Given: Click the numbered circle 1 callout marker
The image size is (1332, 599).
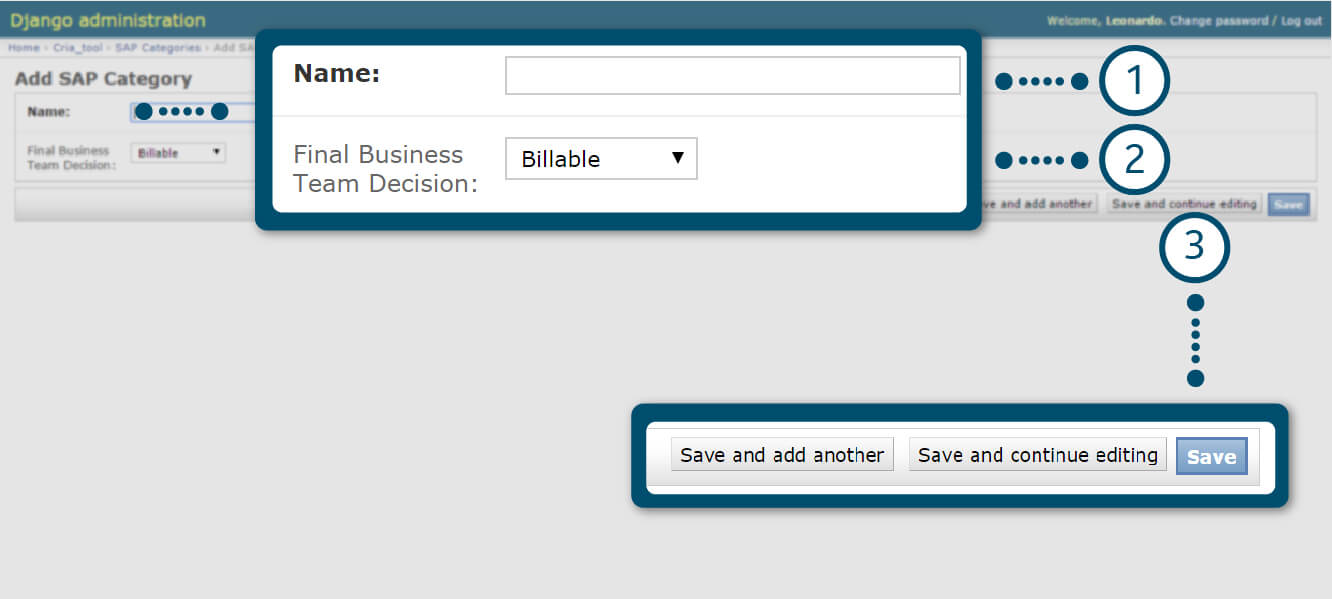Looking at the screenshot, I should pyautogui.click(x=1134, y=81).
